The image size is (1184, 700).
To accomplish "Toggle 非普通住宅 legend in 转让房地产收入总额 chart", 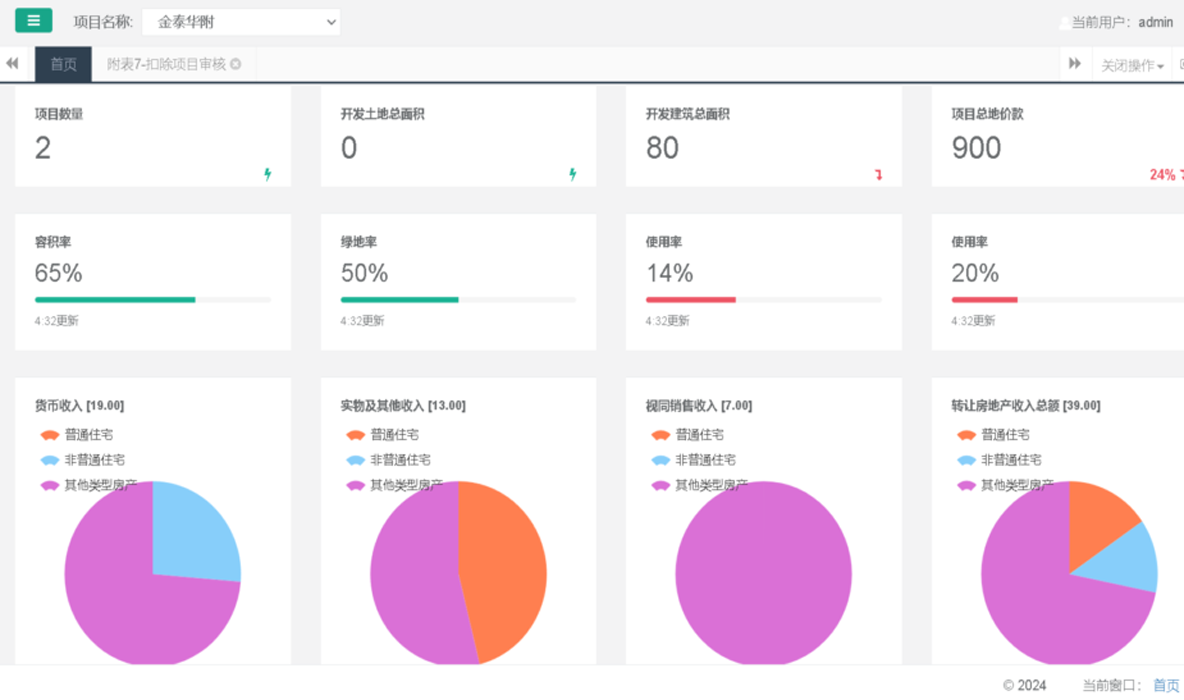I will (x=999, y=460).
